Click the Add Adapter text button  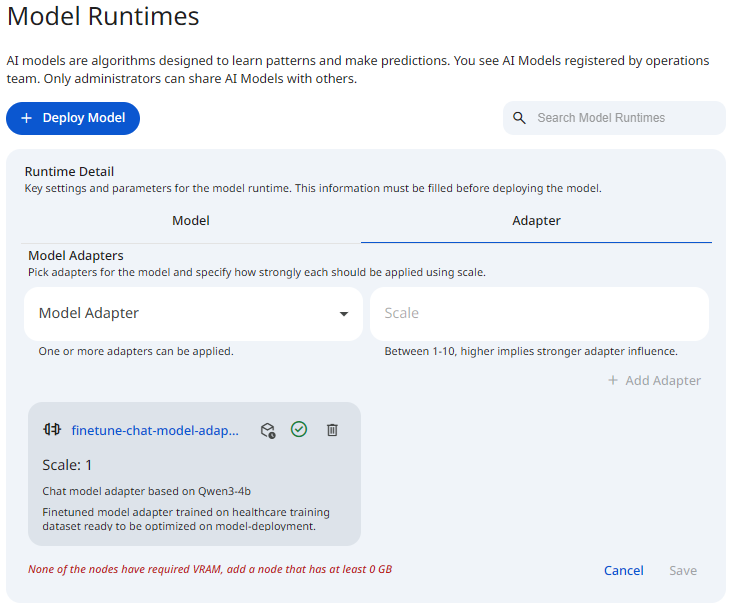[663, 381]
